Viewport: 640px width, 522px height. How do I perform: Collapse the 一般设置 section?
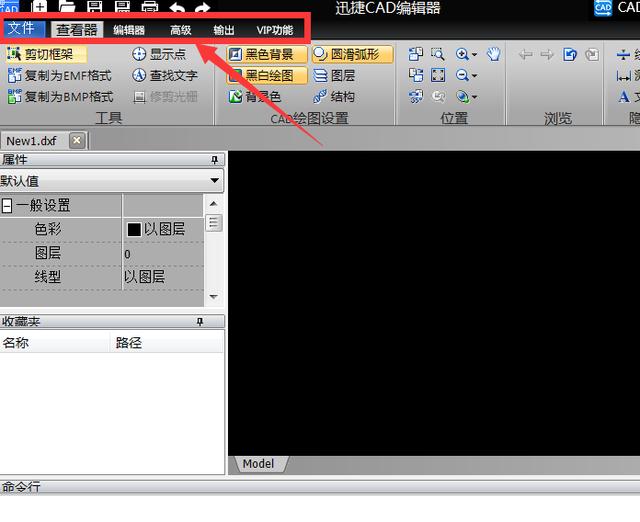pos(7,205)
